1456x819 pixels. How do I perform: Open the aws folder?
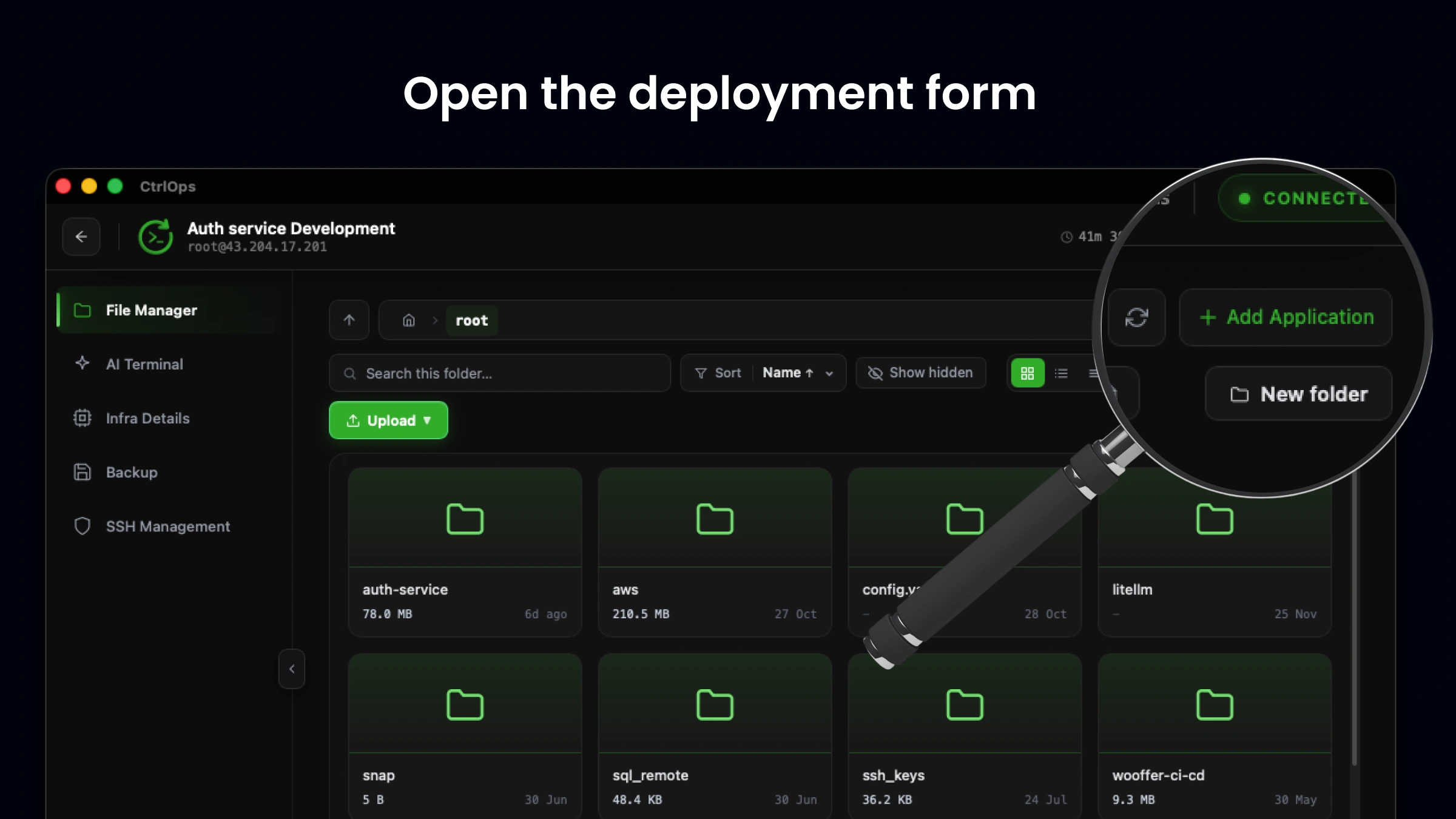pos(715,551)
